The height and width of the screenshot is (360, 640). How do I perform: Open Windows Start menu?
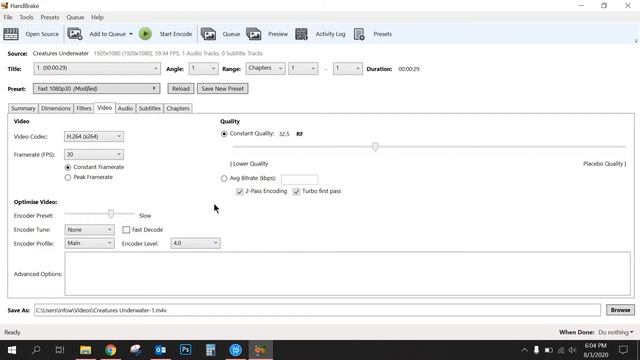(x=11, y=350)
